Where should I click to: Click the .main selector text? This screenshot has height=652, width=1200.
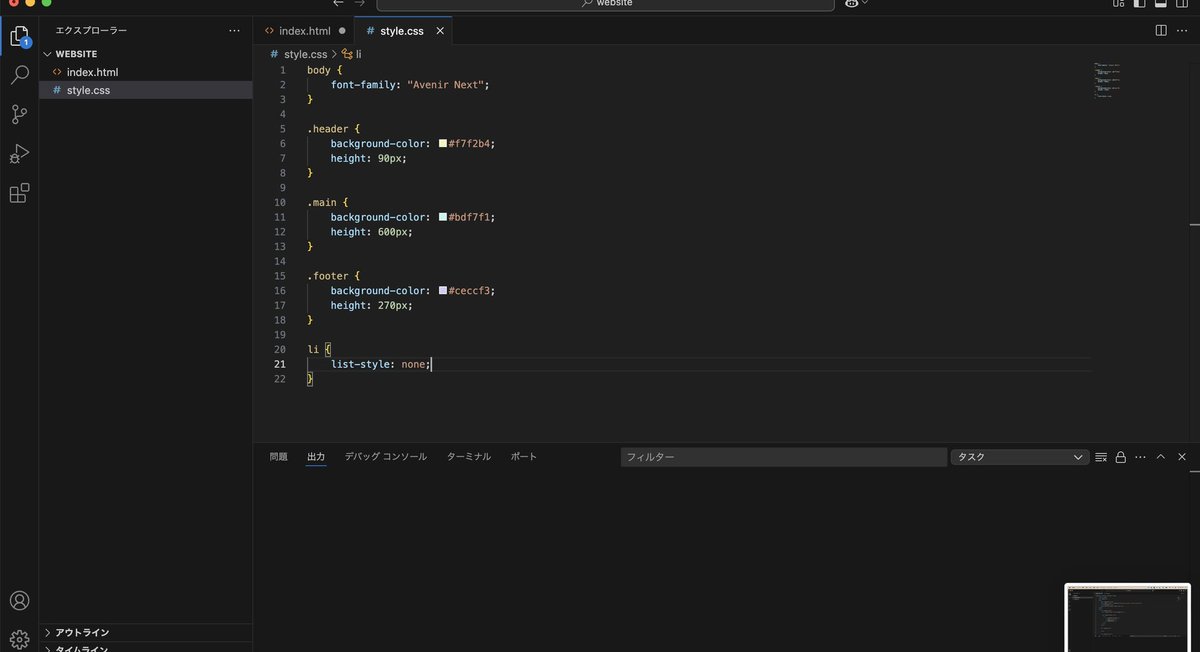pyautogui.click(x=323, y=202)
